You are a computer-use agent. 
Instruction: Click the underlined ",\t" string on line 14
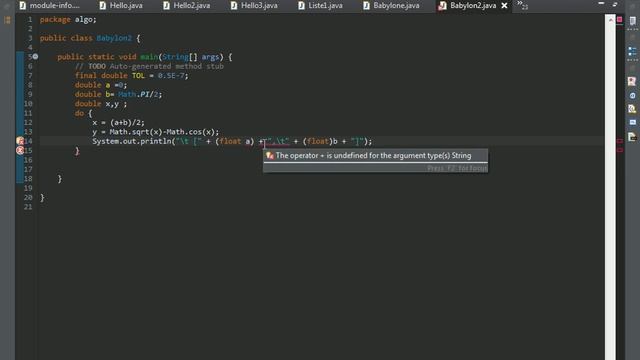(277, 141)
